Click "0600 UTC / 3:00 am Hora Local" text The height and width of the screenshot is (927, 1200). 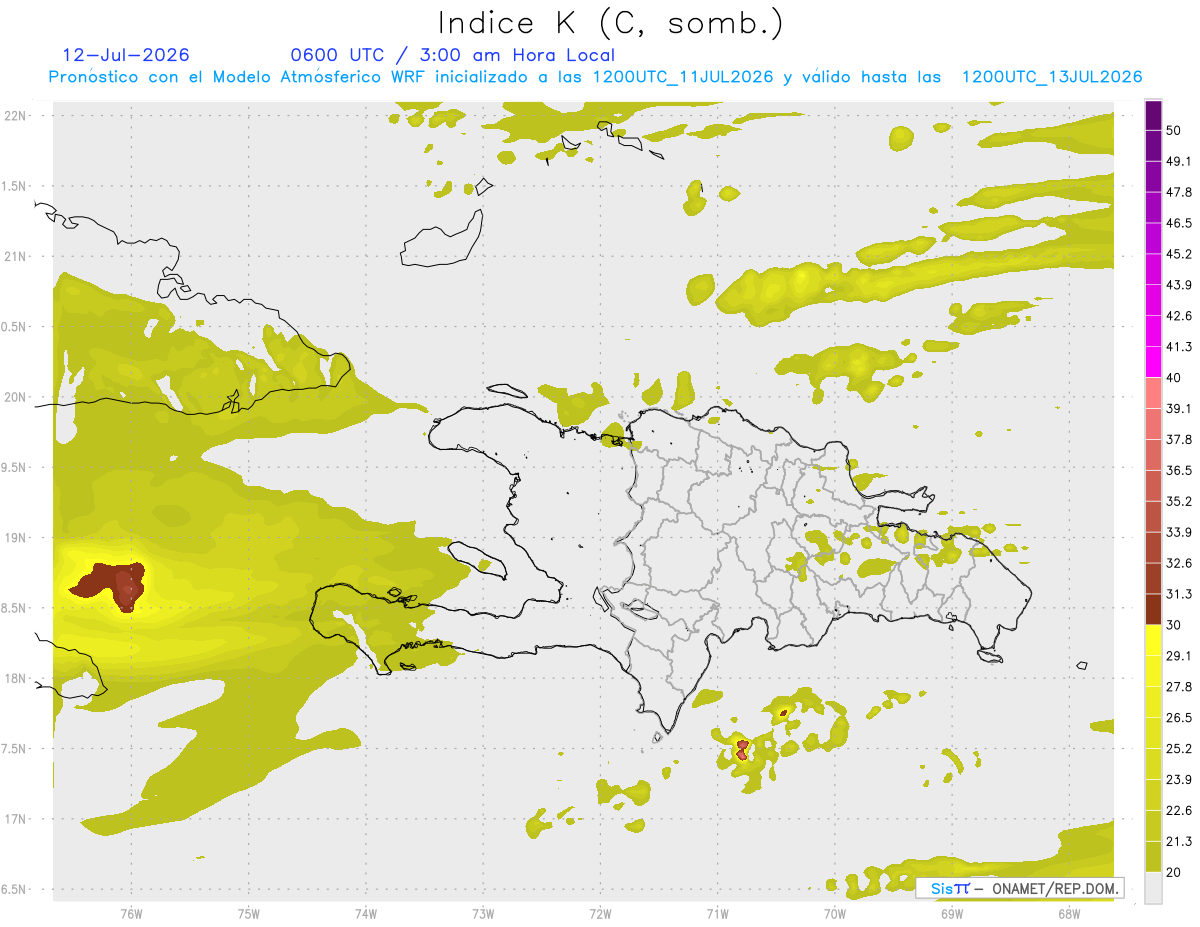(452, 55)
